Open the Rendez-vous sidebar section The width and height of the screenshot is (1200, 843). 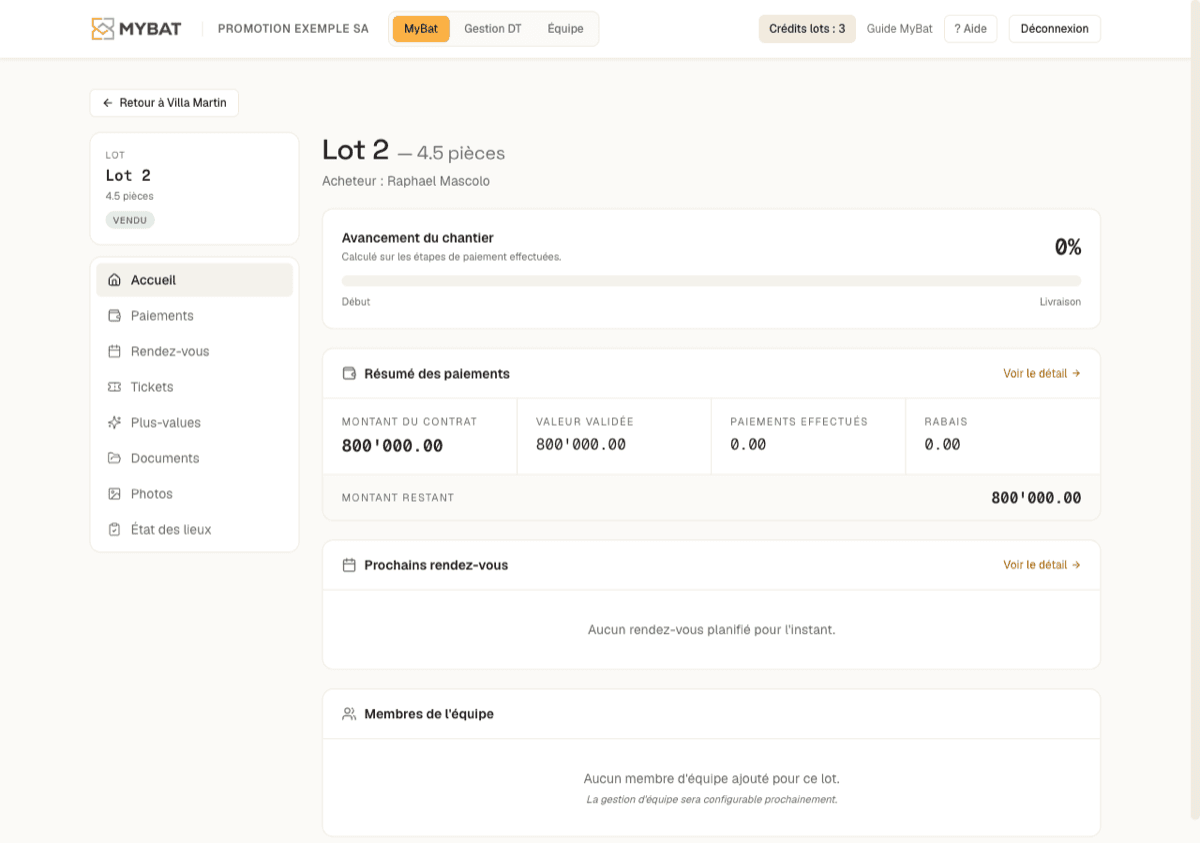tap(194, 351)
